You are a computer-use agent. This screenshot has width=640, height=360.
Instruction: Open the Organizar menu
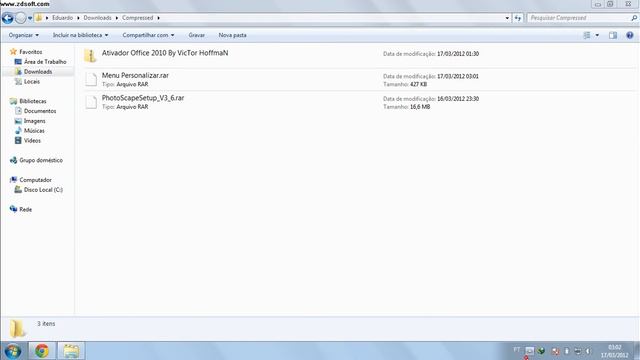click(x=24, y=35)
